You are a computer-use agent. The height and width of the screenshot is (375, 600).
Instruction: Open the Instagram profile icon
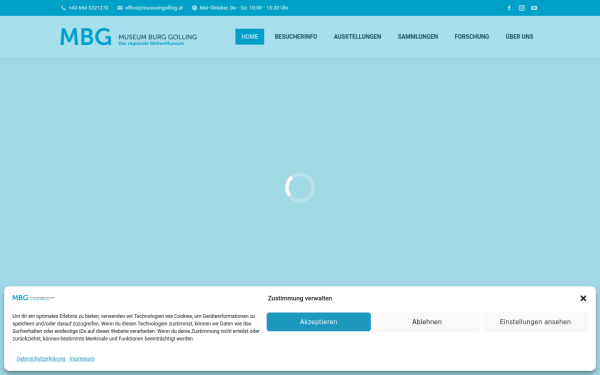522,8
